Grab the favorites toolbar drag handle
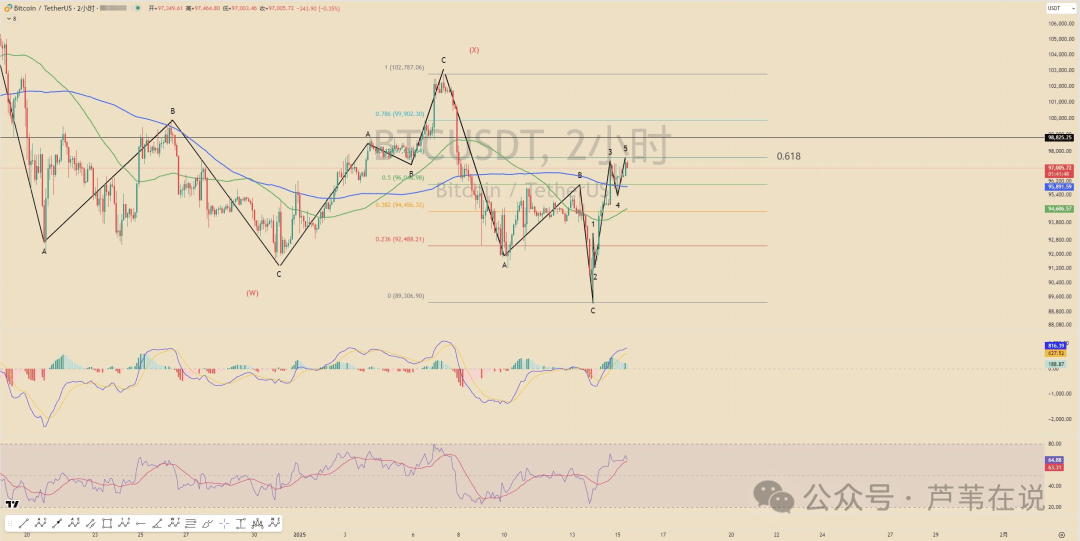 (x=10, y=523)
